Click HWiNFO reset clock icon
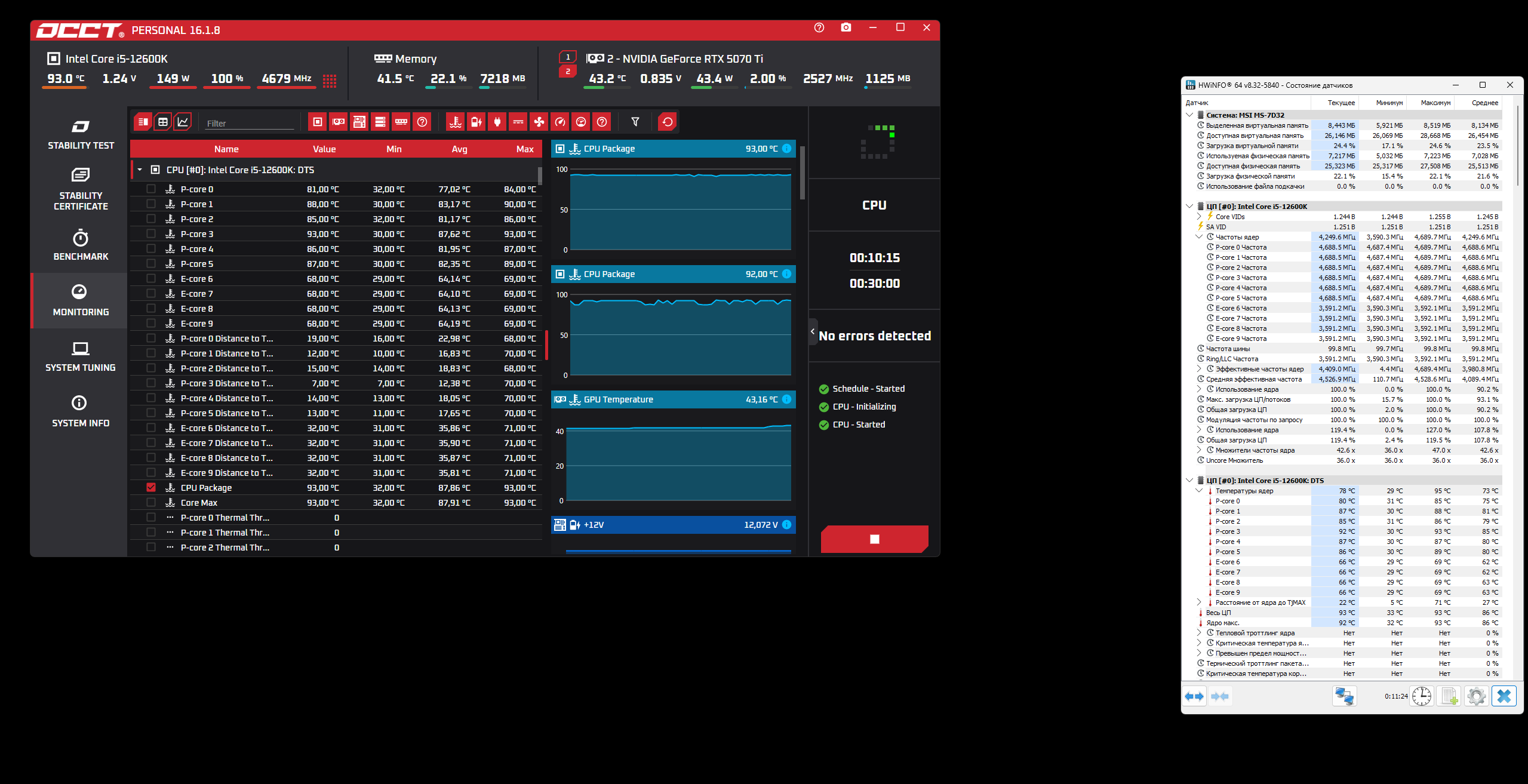1528x784 pixels. (1421, 696)
